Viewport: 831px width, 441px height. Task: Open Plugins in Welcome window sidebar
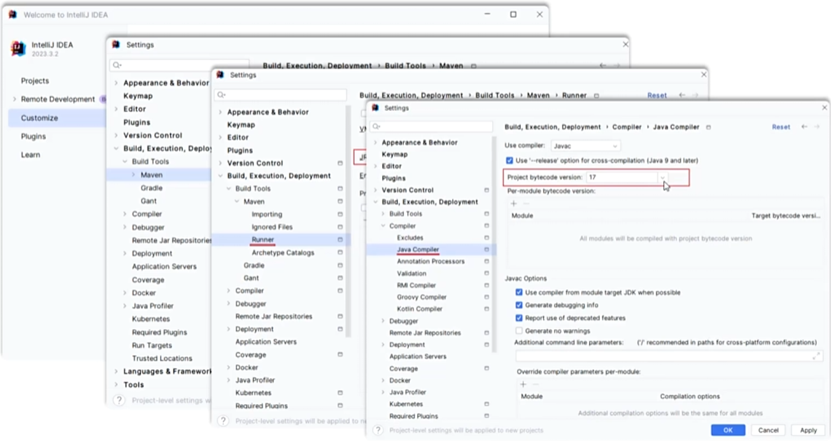coord(33,136)
